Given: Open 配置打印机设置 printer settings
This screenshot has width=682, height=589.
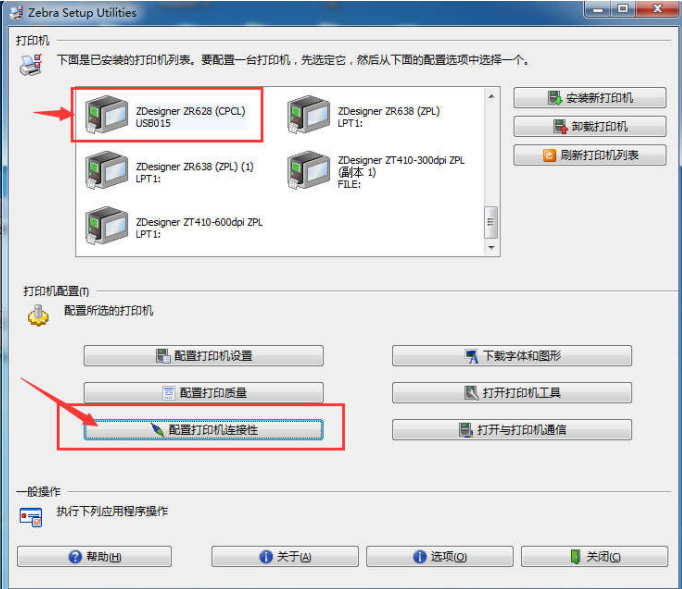Looking at the screenshot, I should tap(204, 356).
